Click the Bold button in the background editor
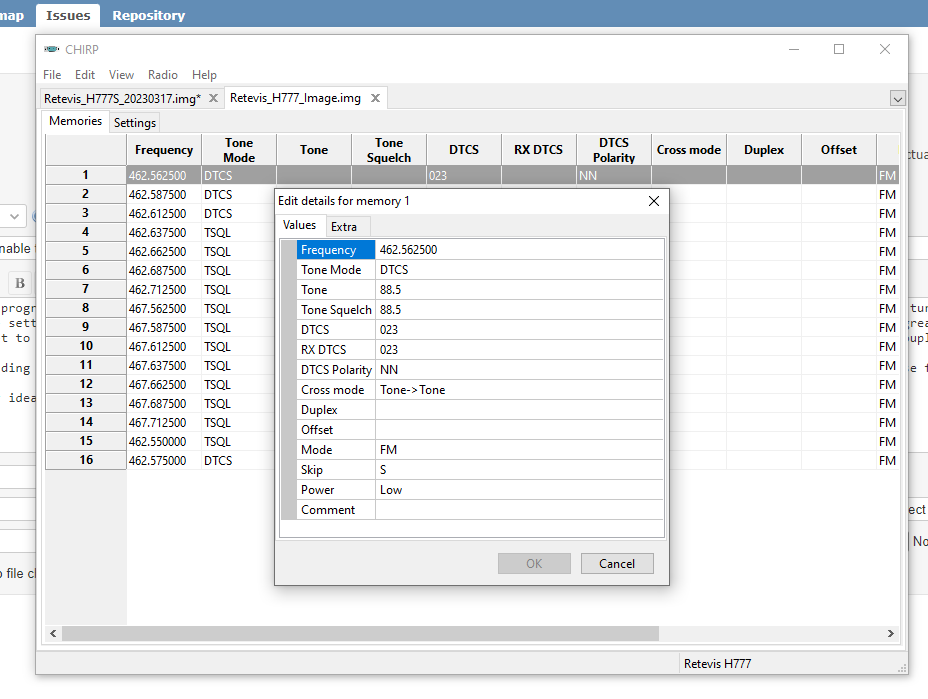Image resolution: width=928 pixels, height=699 pixels. (20, 283)
